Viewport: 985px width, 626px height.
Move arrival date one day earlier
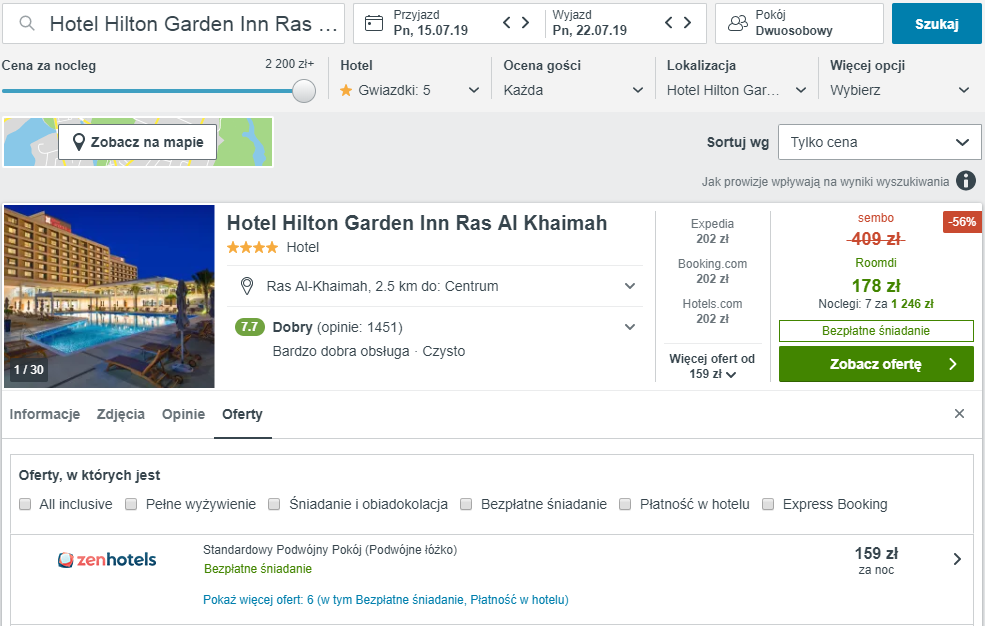coord(507,23)
